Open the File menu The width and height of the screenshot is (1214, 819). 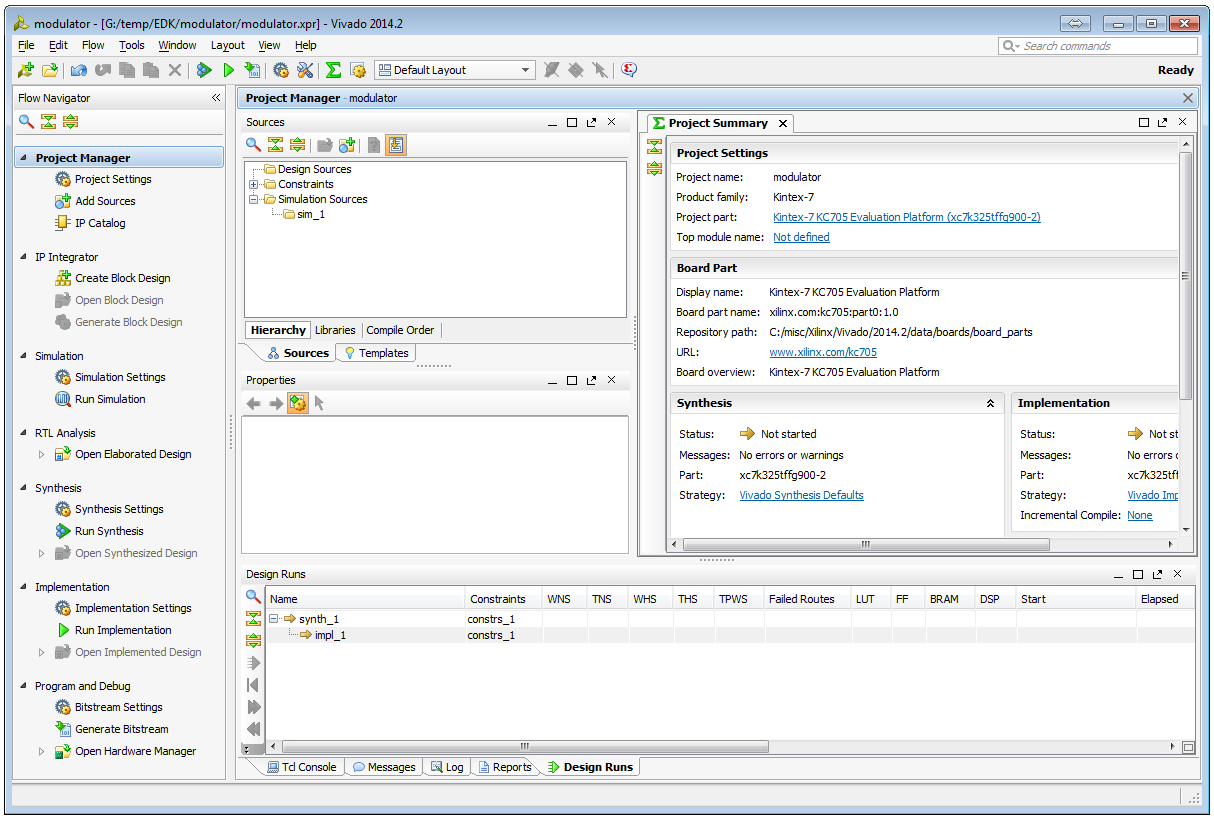click(x=26, y=45)
